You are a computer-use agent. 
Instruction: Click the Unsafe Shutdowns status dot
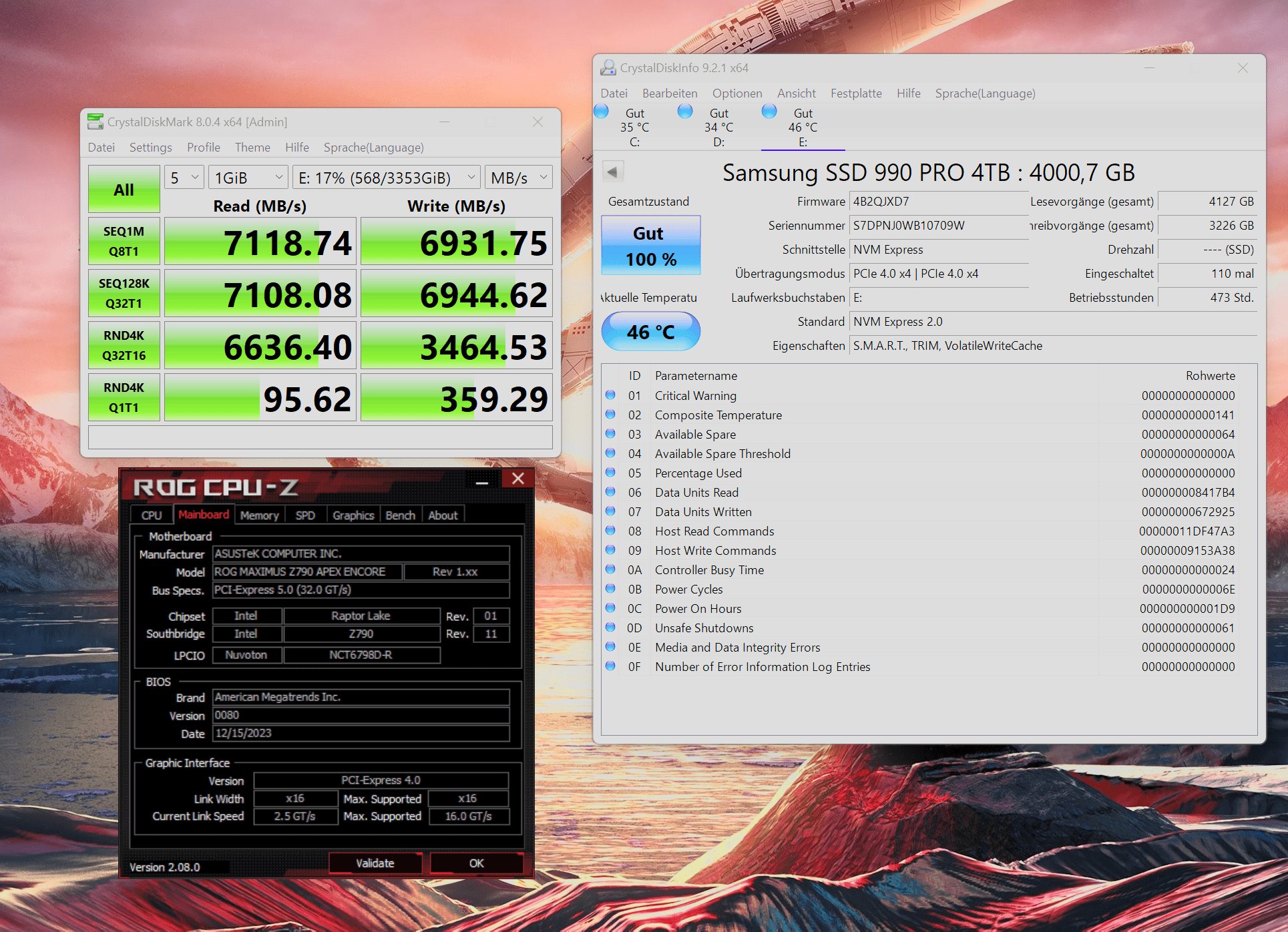click(x=610, y=627)
